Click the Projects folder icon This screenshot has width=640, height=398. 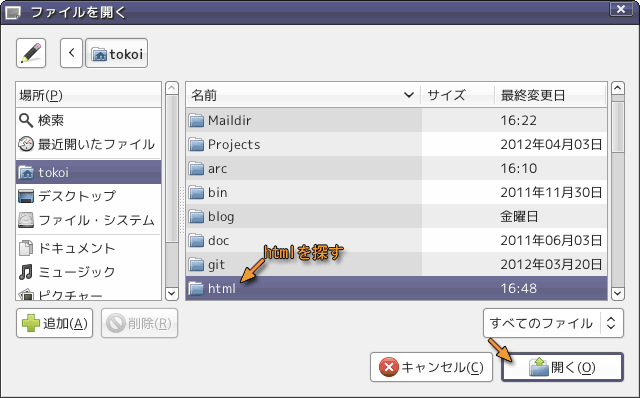click(196, 145)
